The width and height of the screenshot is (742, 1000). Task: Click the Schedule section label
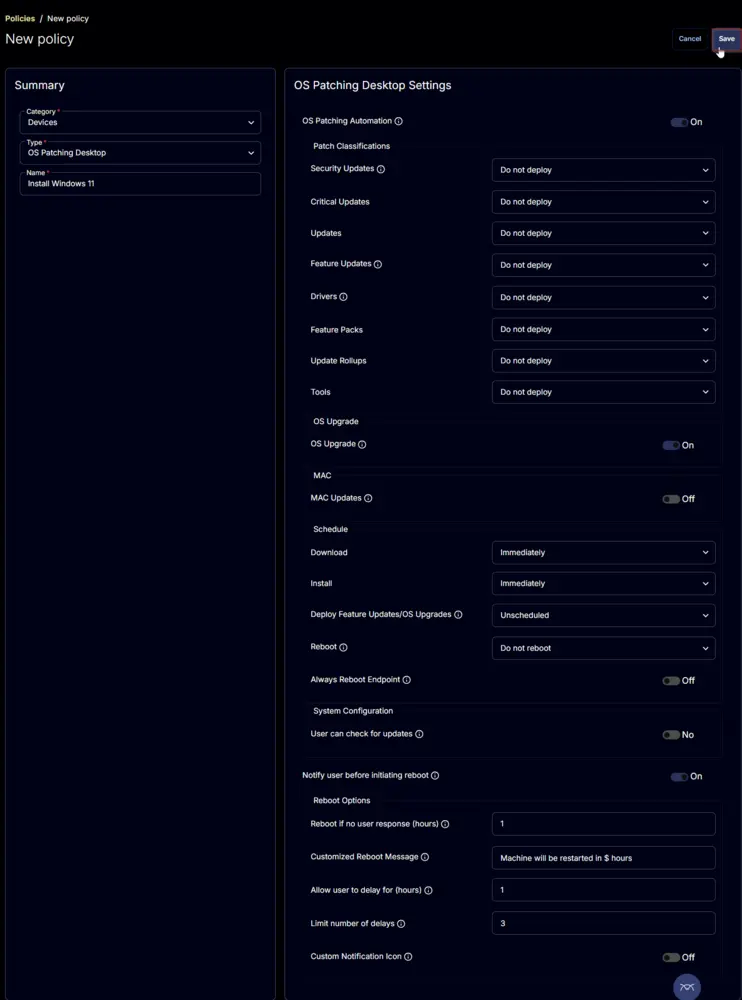[330, 529]
